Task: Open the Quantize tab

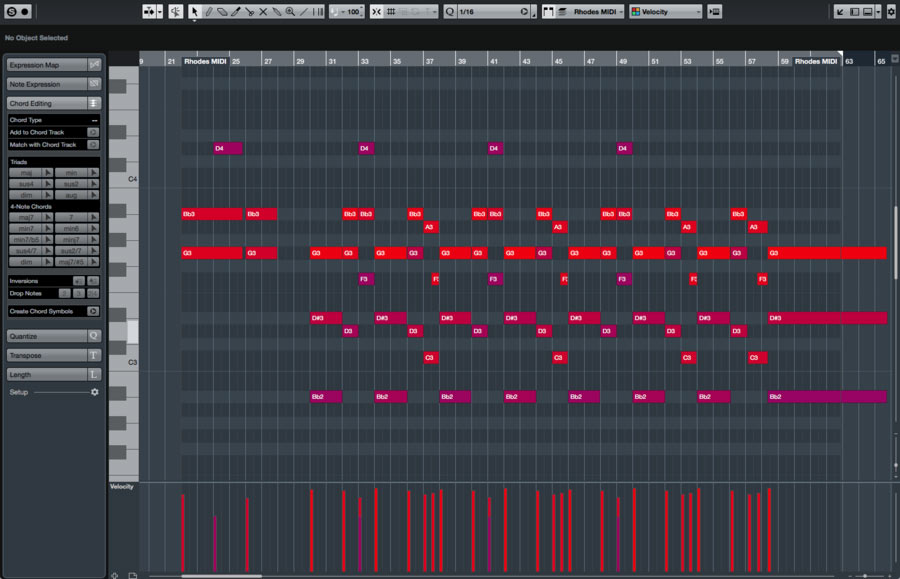Action: pyautogui.click(x=47, y=336)
